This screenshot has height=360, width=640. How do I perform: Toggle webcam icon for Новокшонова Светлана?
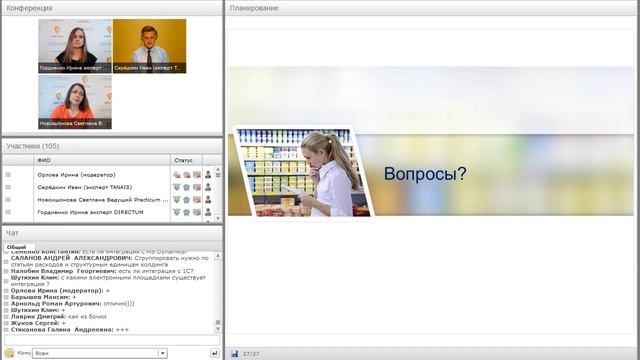coord(187,200)
